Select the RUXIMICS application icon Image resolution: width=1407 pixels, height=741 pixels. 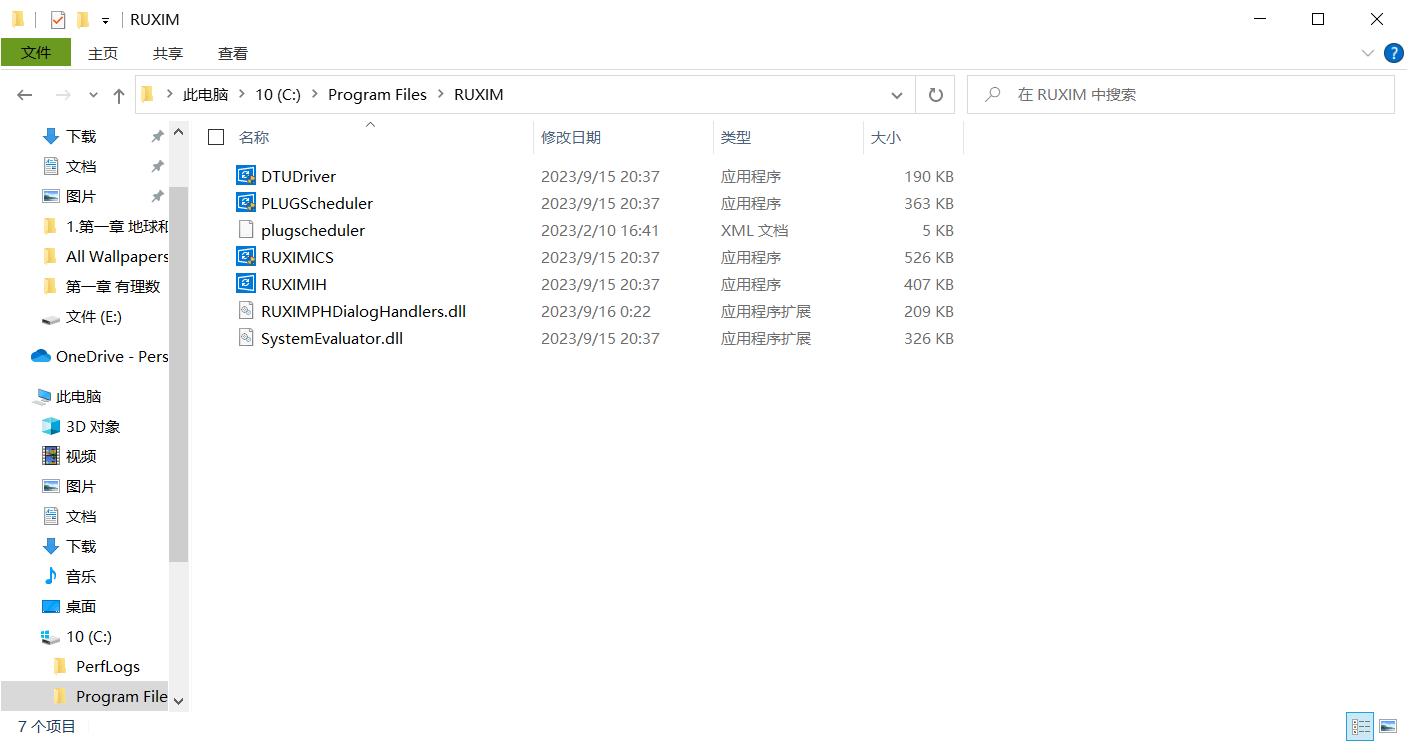point(246,257)
